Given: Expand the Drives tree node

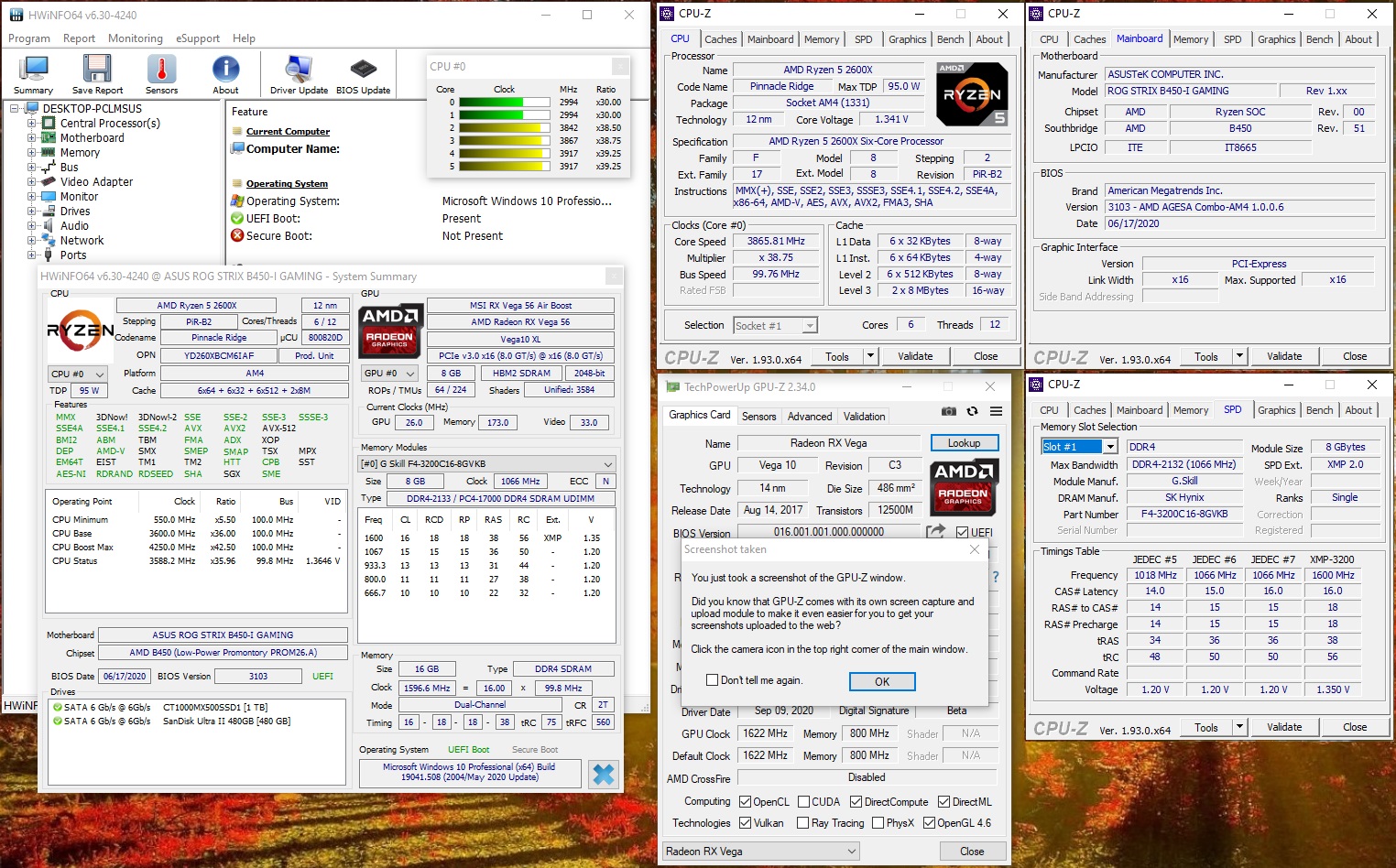Looking at the screenshot, I should coord(32,211).
